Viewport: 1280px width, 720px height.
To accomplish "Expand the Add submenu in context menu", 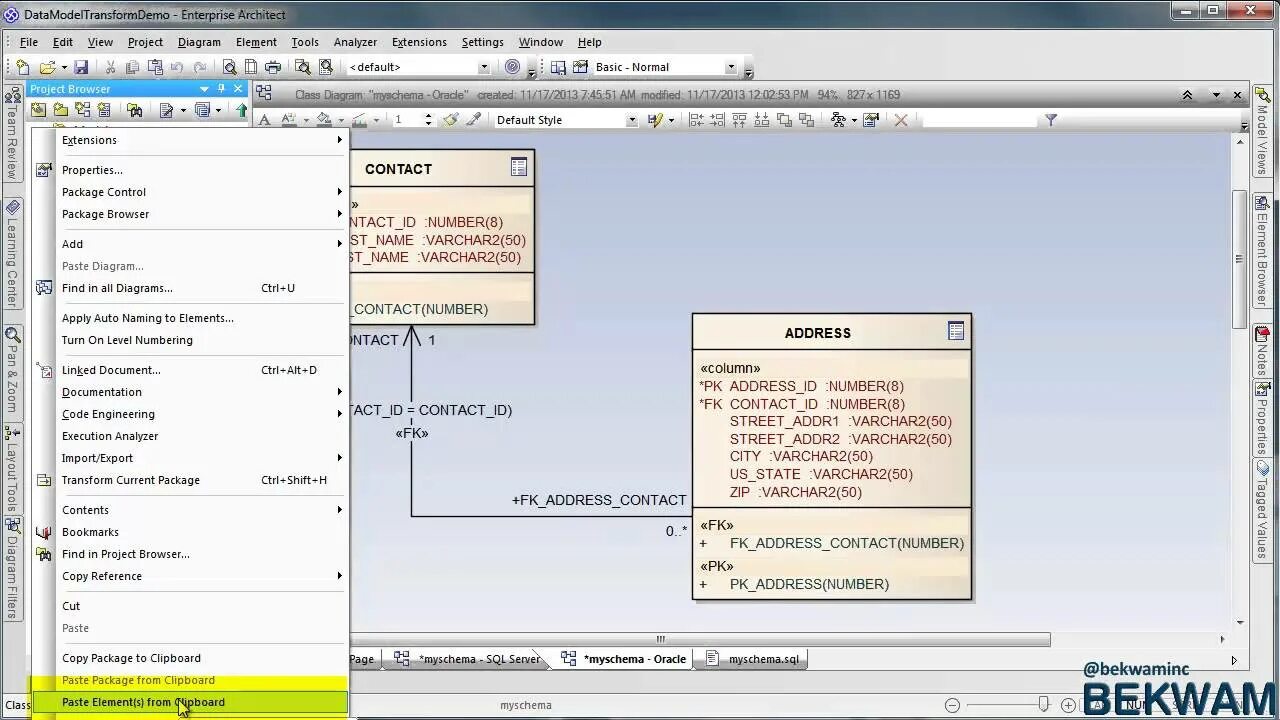I will [202, 244].
